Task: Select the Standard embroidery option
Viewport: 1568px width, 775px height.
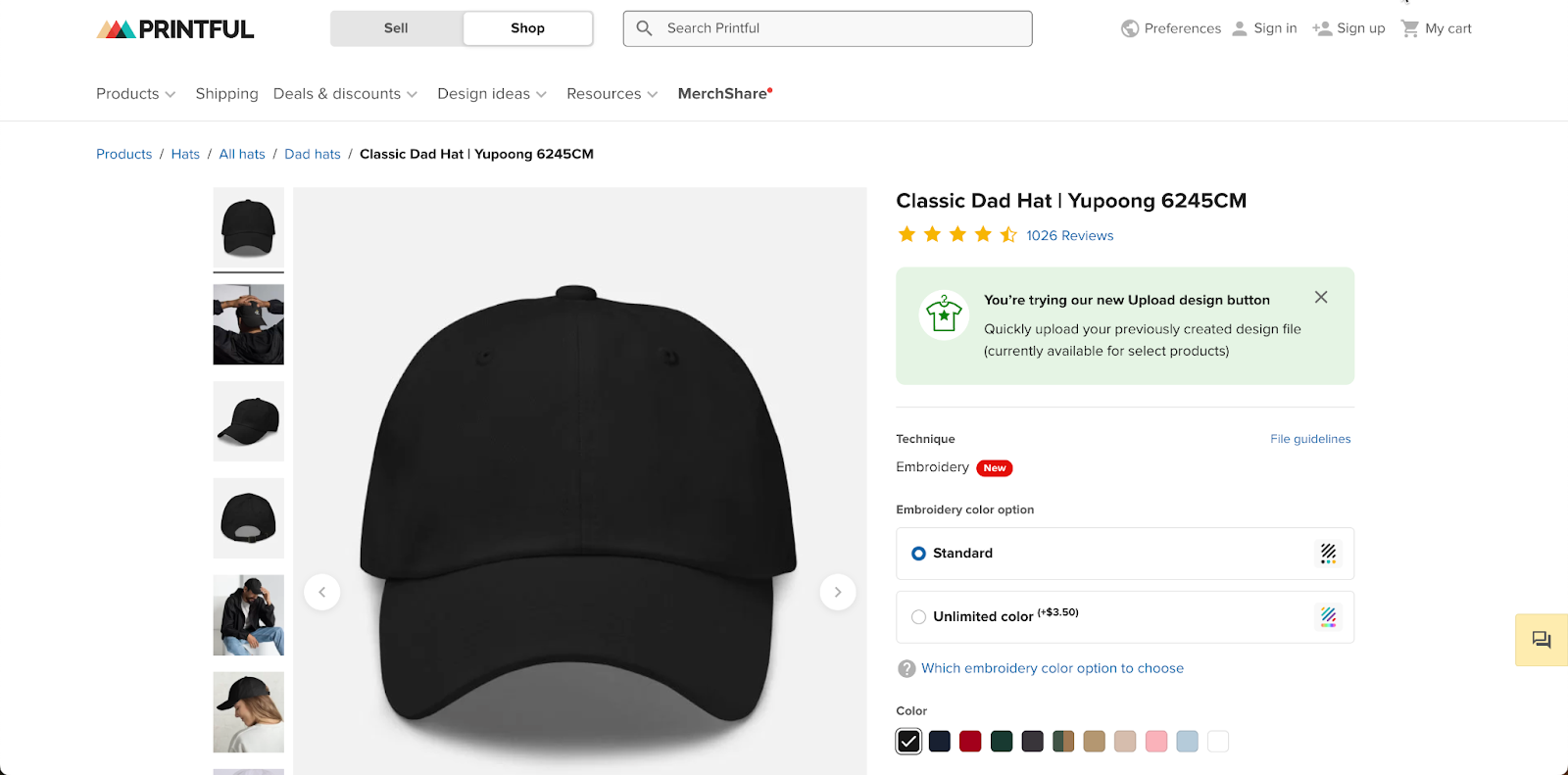Action: coord(918,553)
